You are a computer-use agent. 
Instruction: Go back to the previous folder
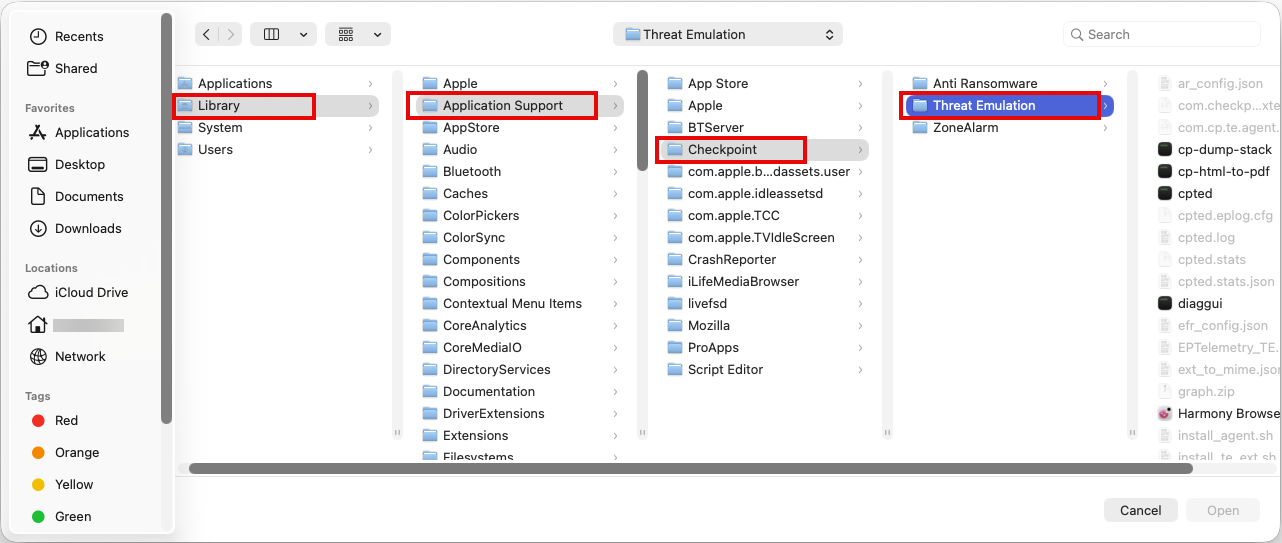206,34
